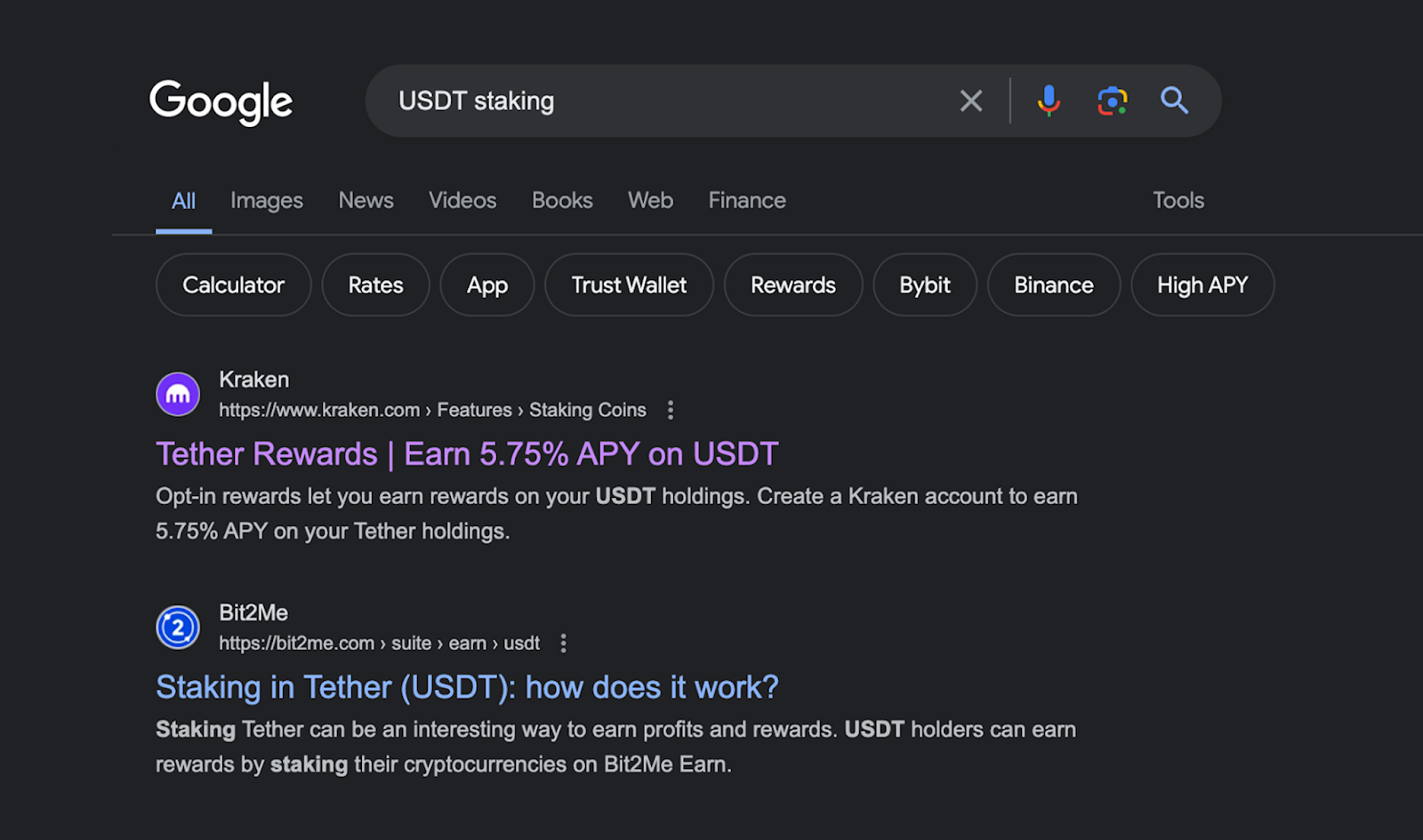
Task: Start voice search with microphone icon
Action: [1049, 100]
